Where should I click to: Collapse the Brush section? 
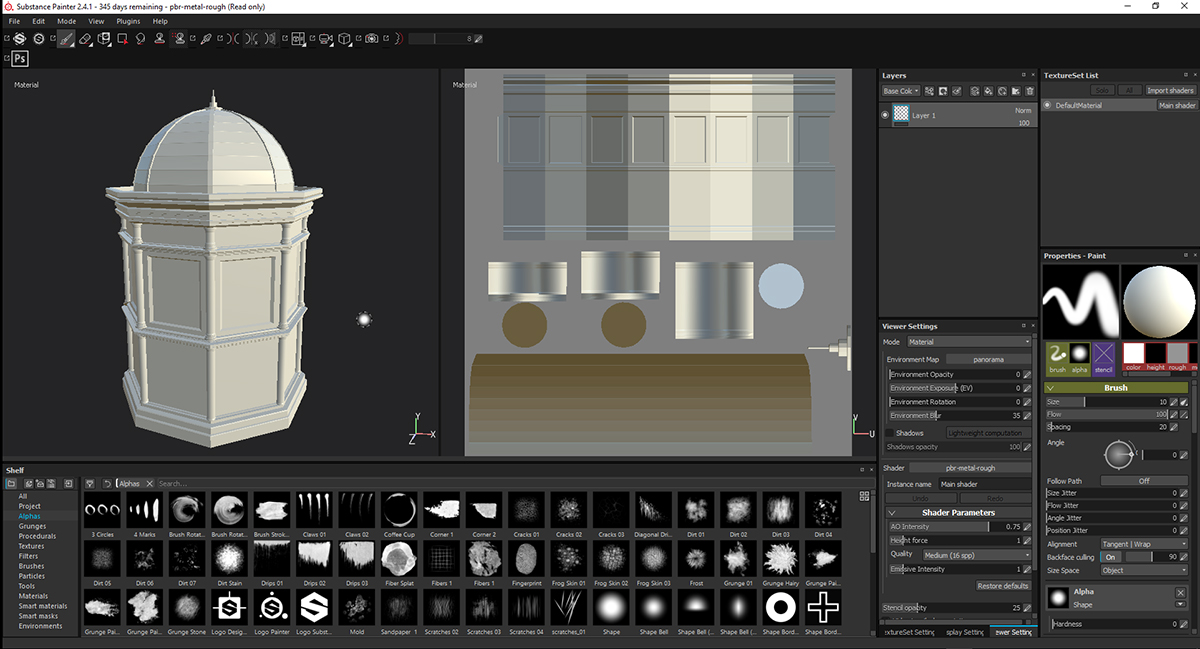pos(1051,388)
